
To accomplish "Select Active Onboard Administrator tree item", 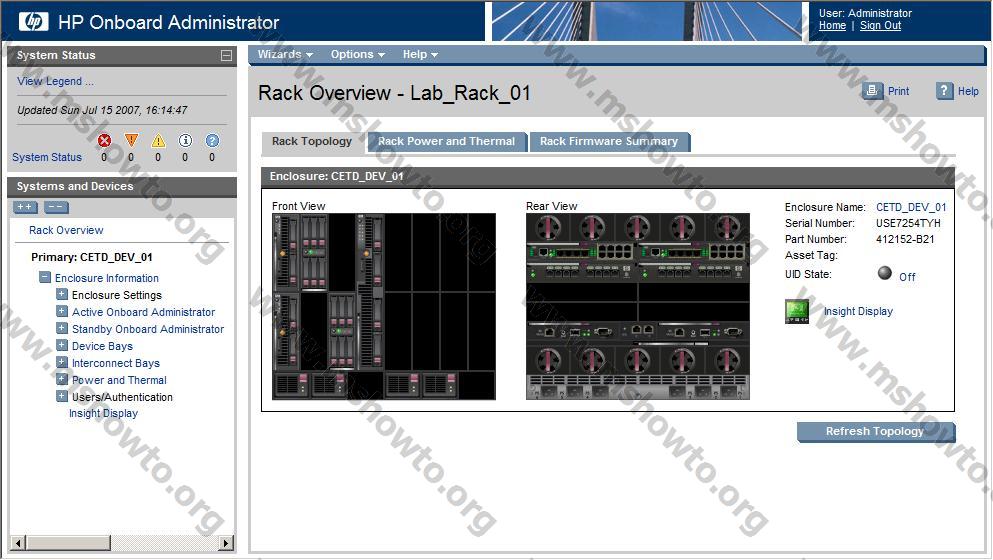I will 143,312.
